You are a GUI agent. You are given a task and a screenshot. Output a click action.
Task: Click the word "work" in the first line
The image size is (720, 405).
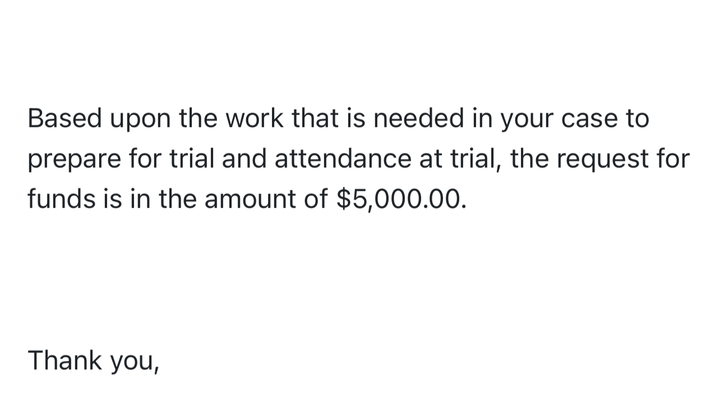click(x=254, y=118)
